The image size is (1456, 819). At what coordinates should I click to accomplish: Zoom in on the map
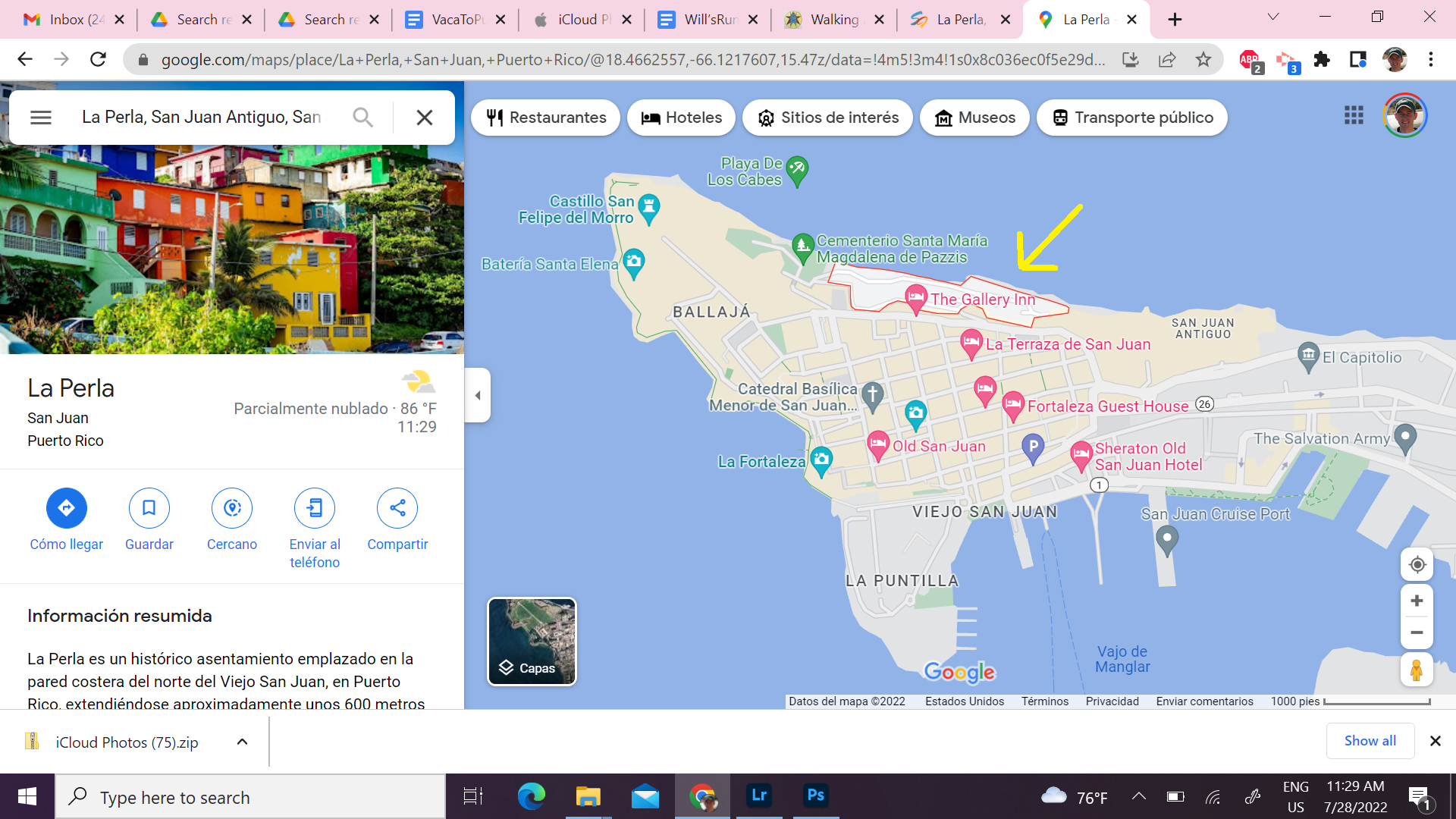pos(1417,601)
